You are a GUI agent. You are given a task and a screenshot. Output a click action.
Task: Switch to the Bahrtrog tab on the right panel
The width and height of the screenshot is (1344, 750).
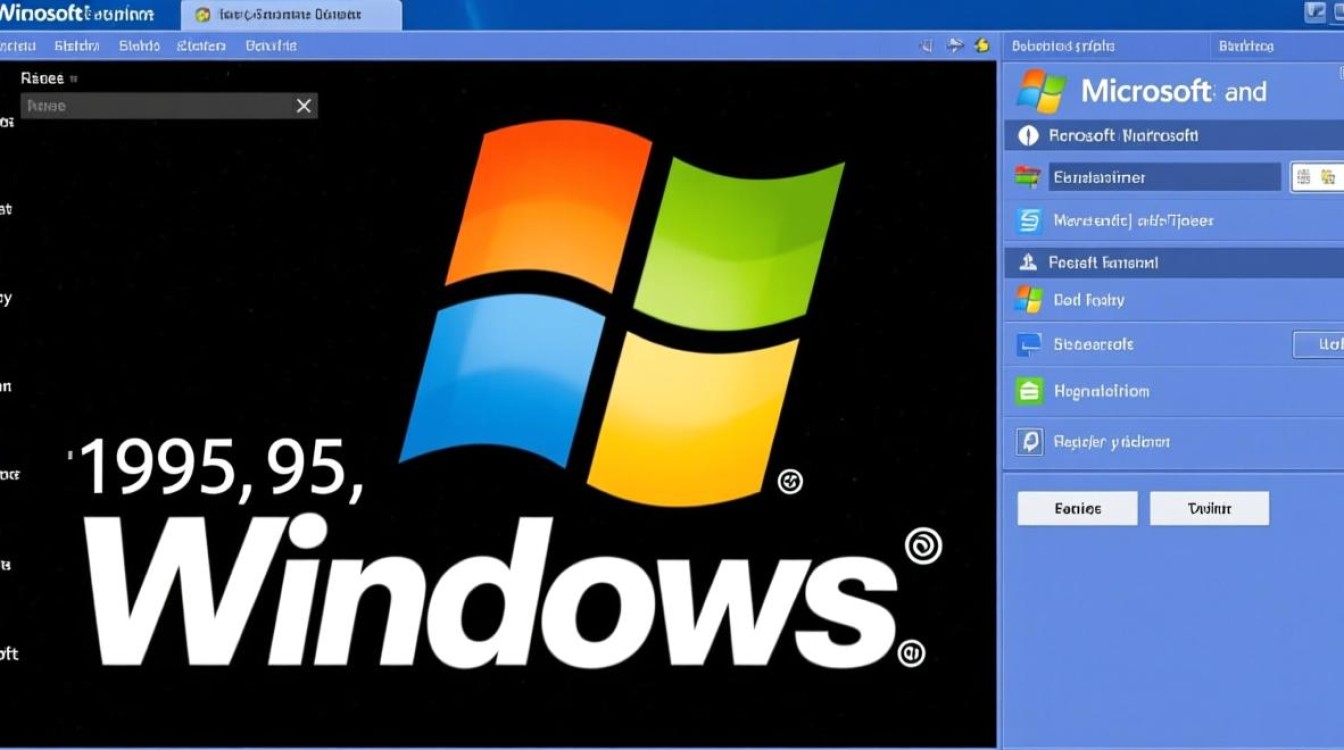[x=1244, y=46]
